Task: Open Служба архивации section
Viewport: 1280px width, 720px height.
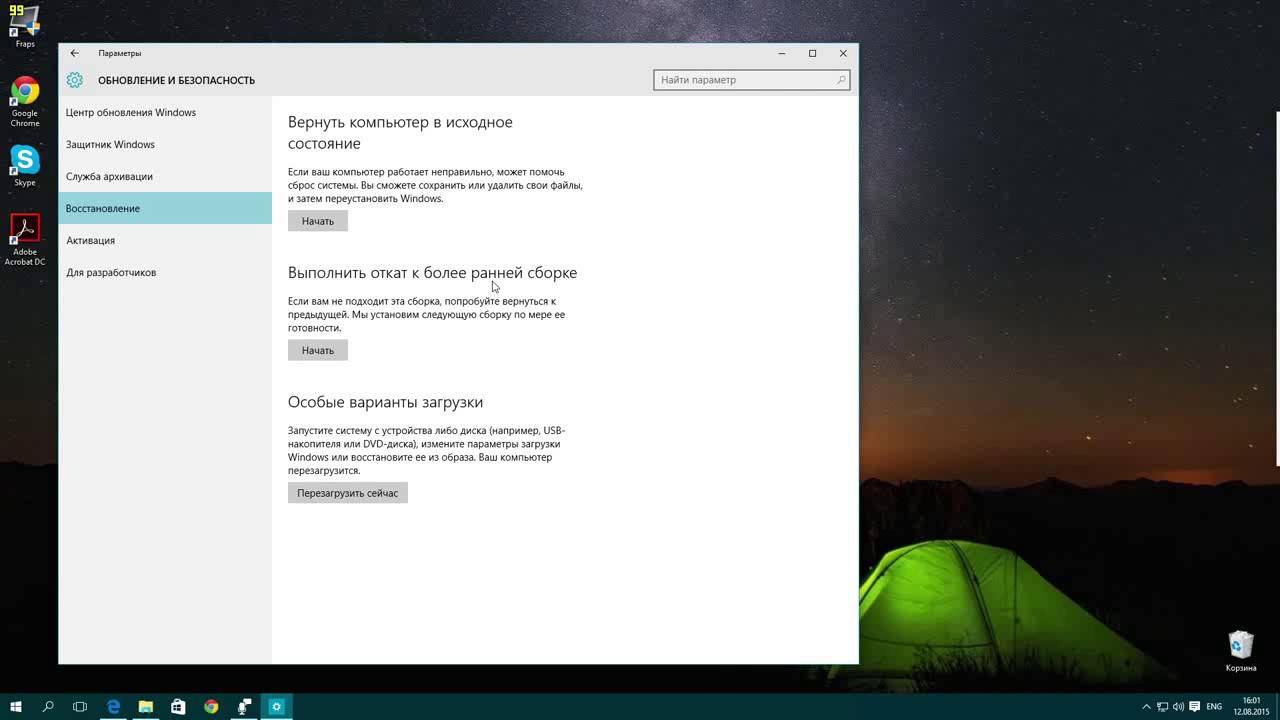Action: pyautogui.click(x=165, y=176)
